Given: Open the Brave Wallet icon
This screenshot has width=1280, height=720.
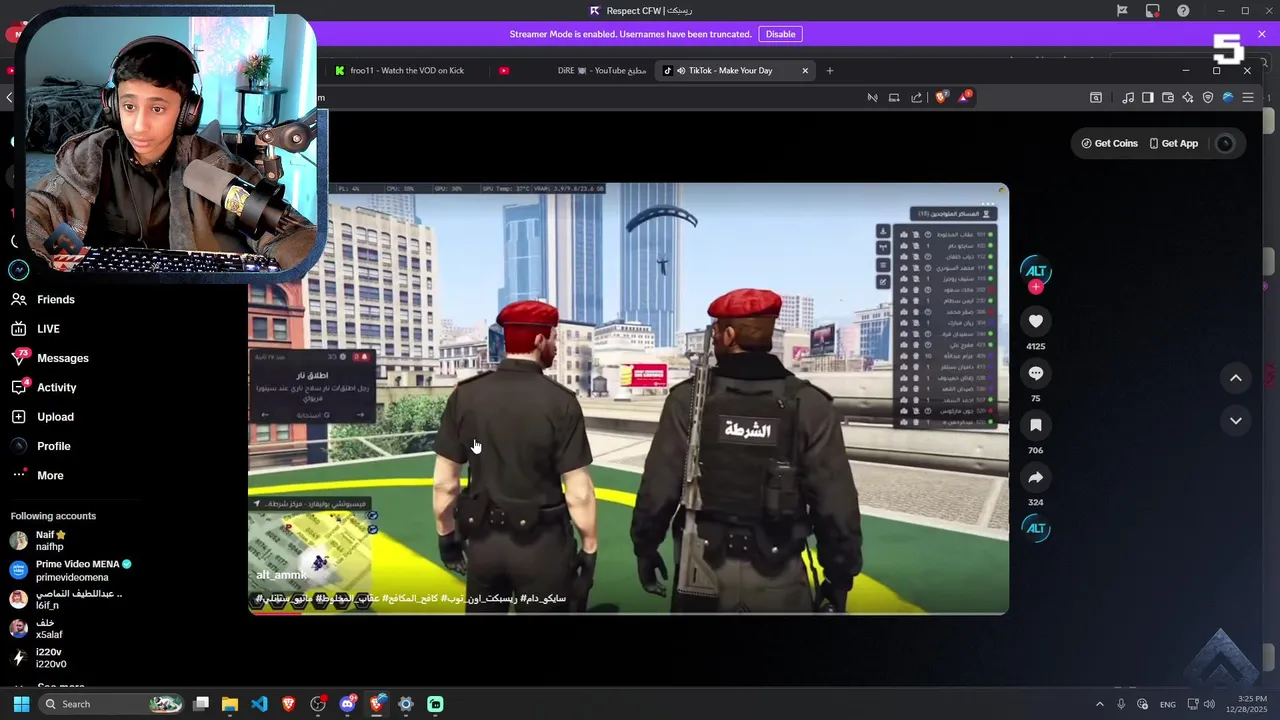Looking at the screenshot, I should coord(1168,97).
